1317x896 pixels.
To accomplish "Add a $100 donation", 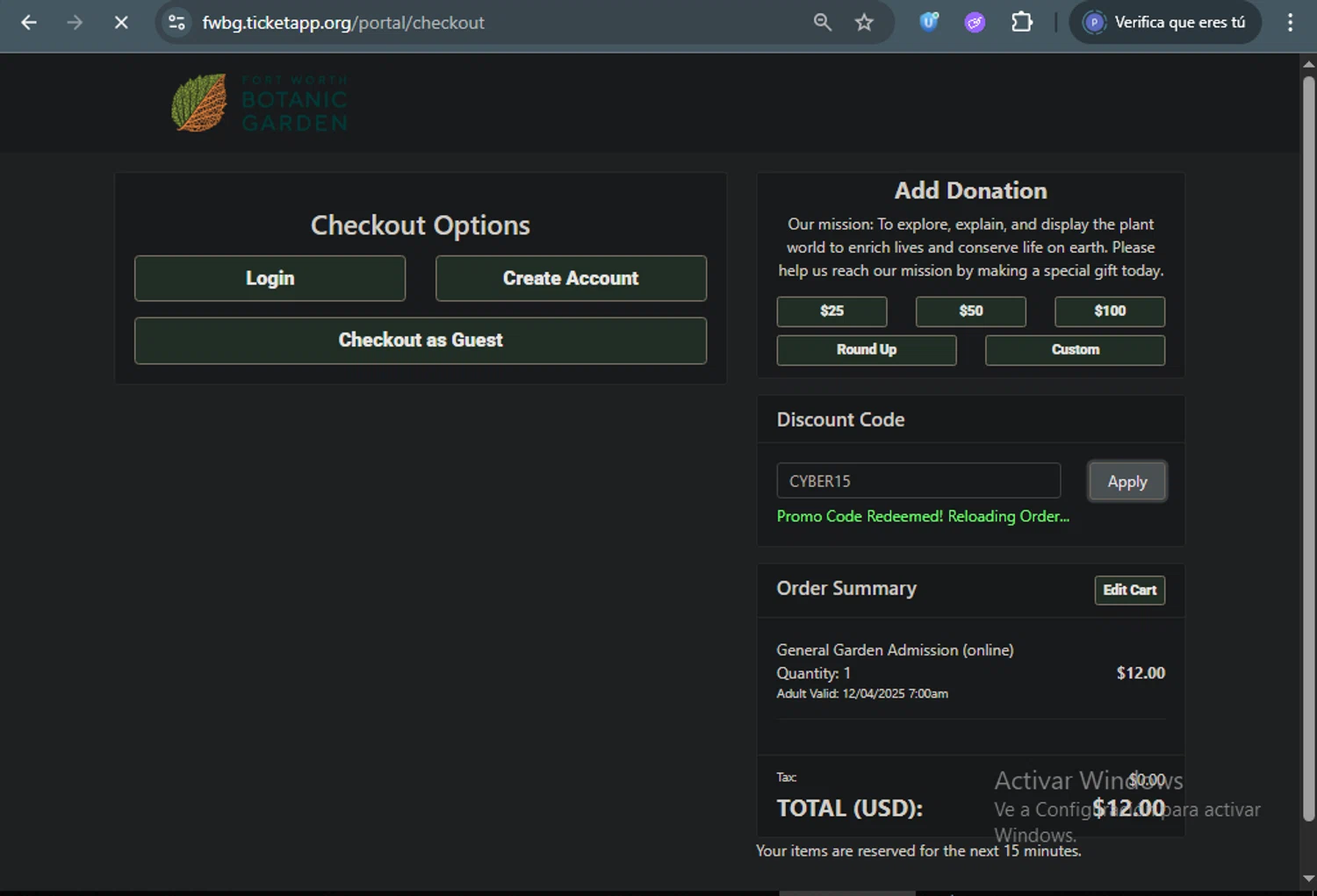I will [1110, 312].
